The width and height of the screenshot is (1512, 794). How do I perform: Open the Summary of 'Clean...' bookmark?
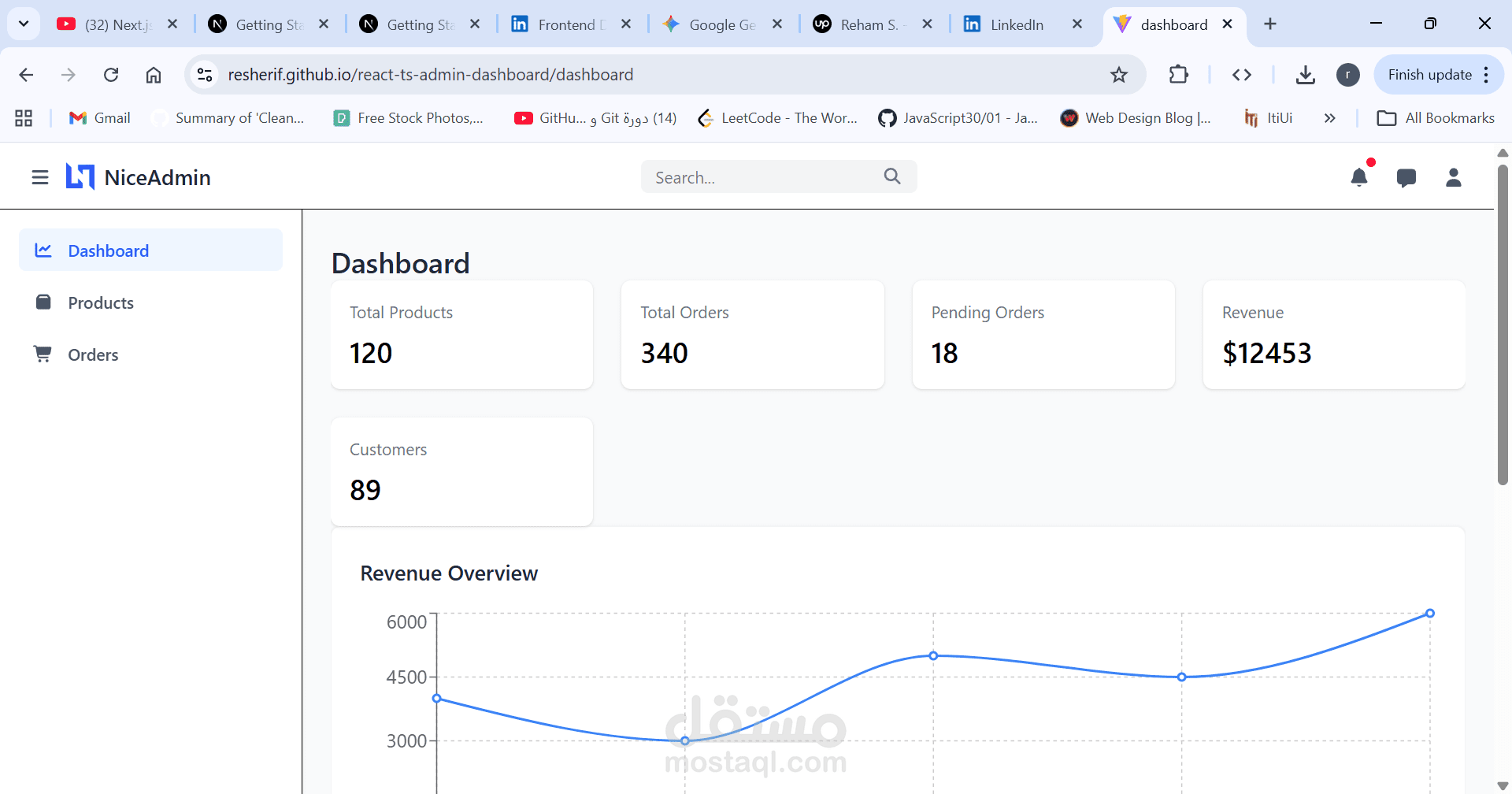coord(228,118)
